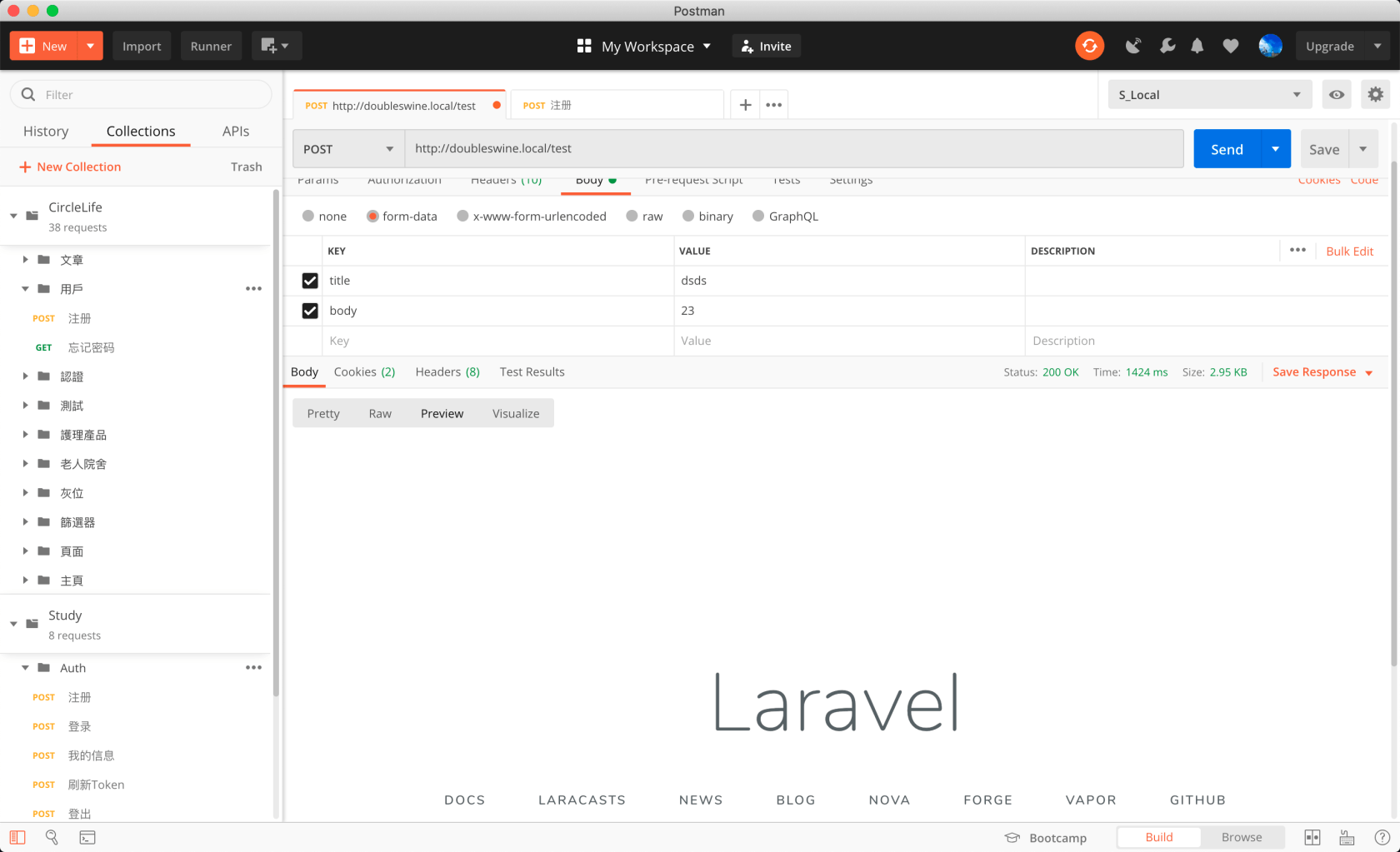Click the heart icon in header
This screenshot has height=852, width=1400.
point(1231,46)
